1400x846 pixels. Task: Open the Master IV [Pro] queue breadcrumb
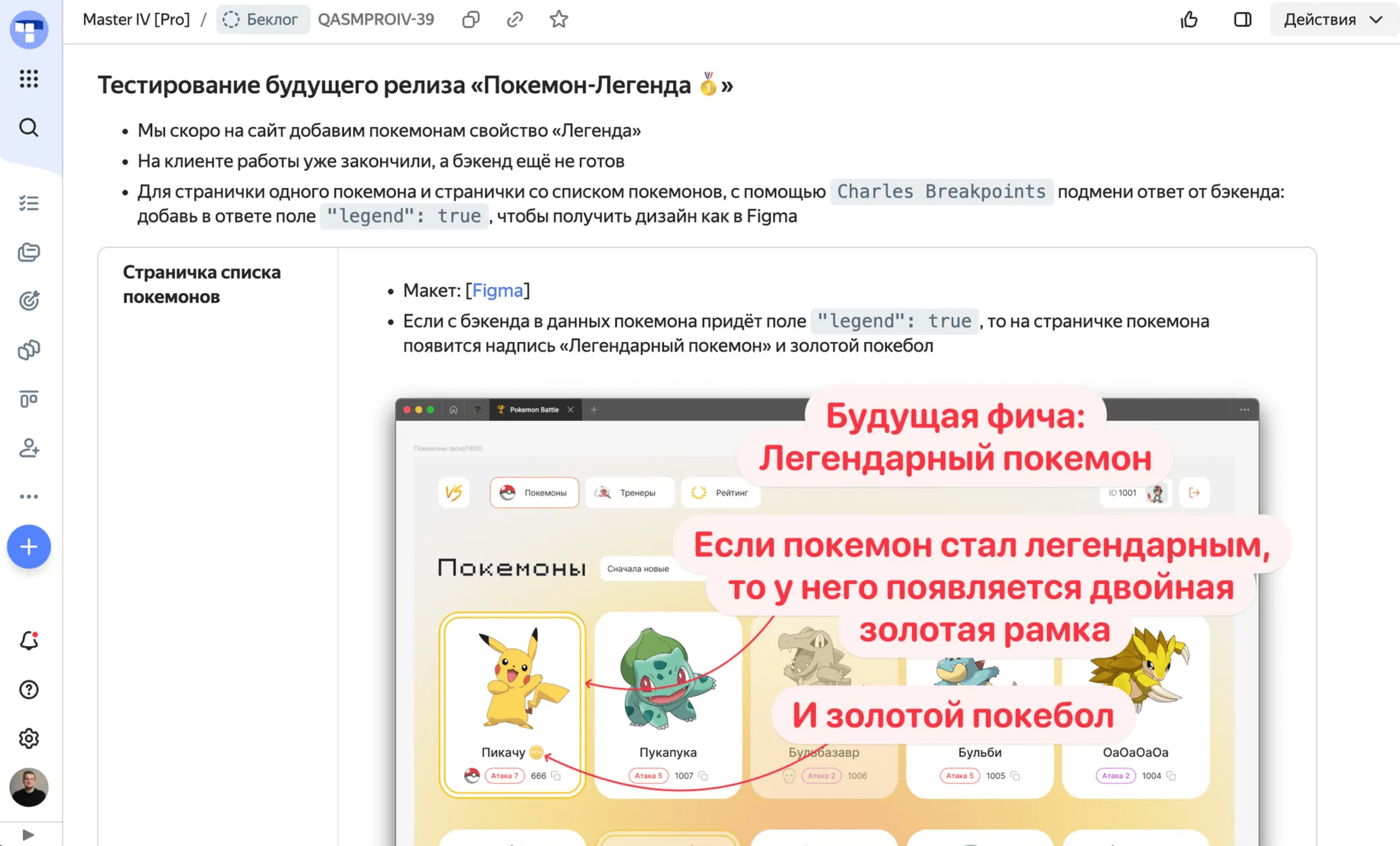137,19
